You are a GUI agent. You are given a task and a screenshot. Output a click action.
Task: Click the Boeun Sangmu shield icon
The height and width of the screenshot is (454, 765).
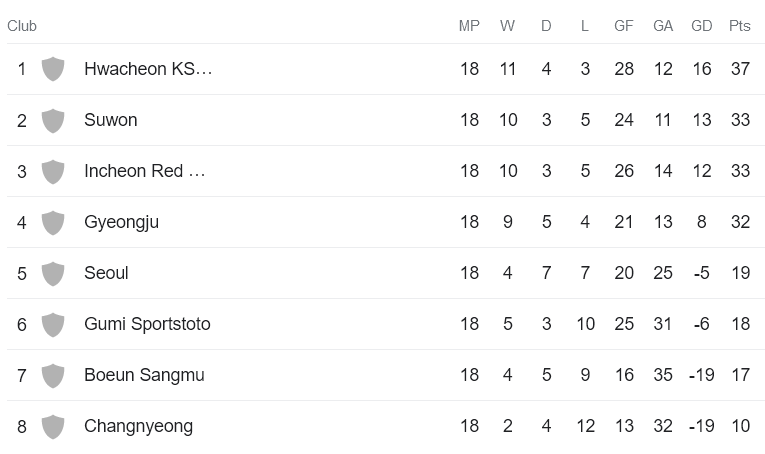(x=53, y=375)
